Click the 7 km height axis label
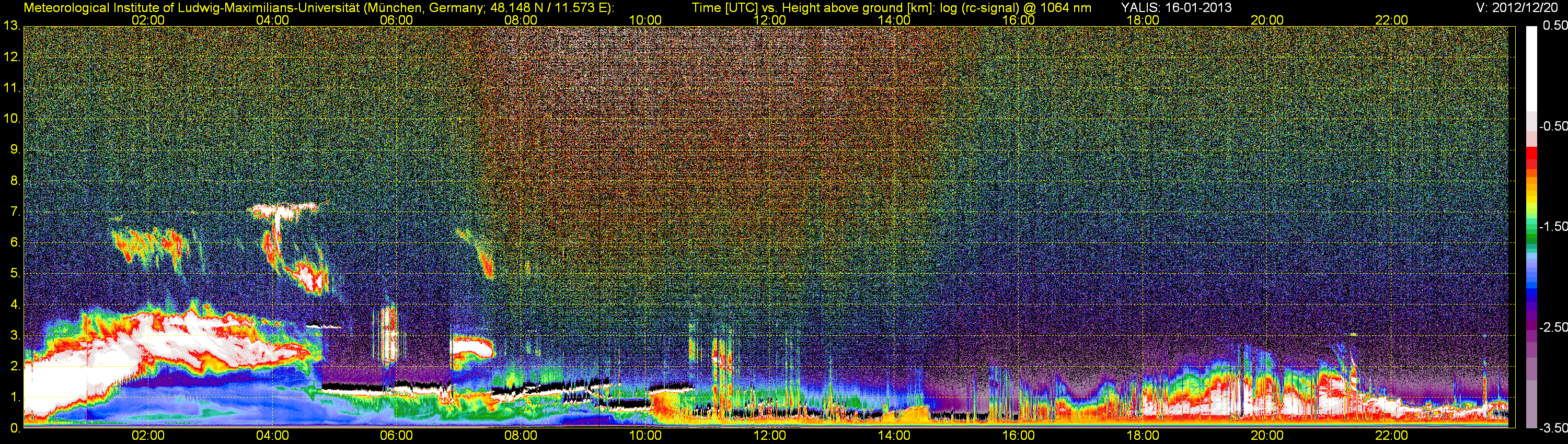 tap(15, 212)
